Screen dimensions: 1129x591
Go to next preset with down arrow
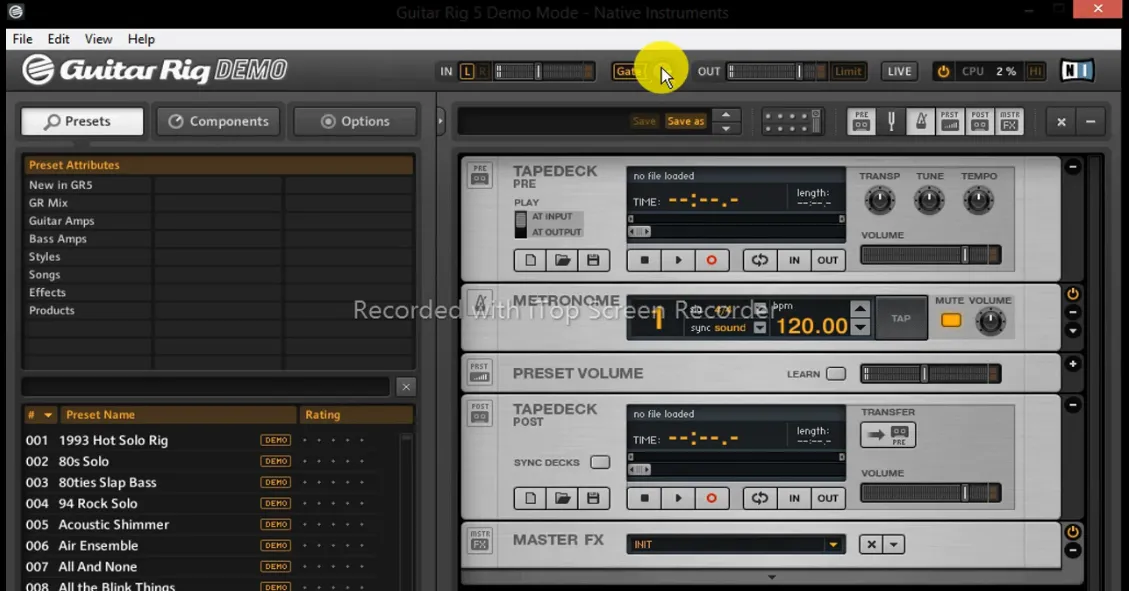[726, 128]
